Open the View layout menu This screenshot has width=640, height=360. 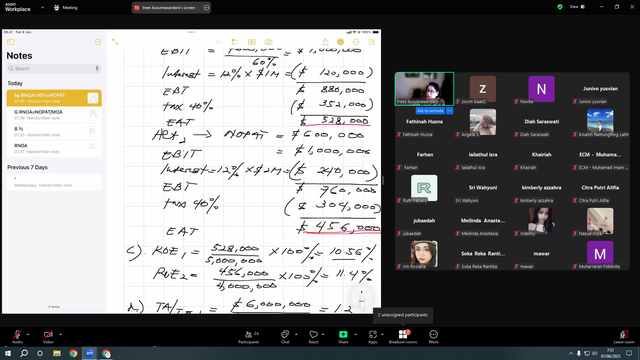pos(577,7)
